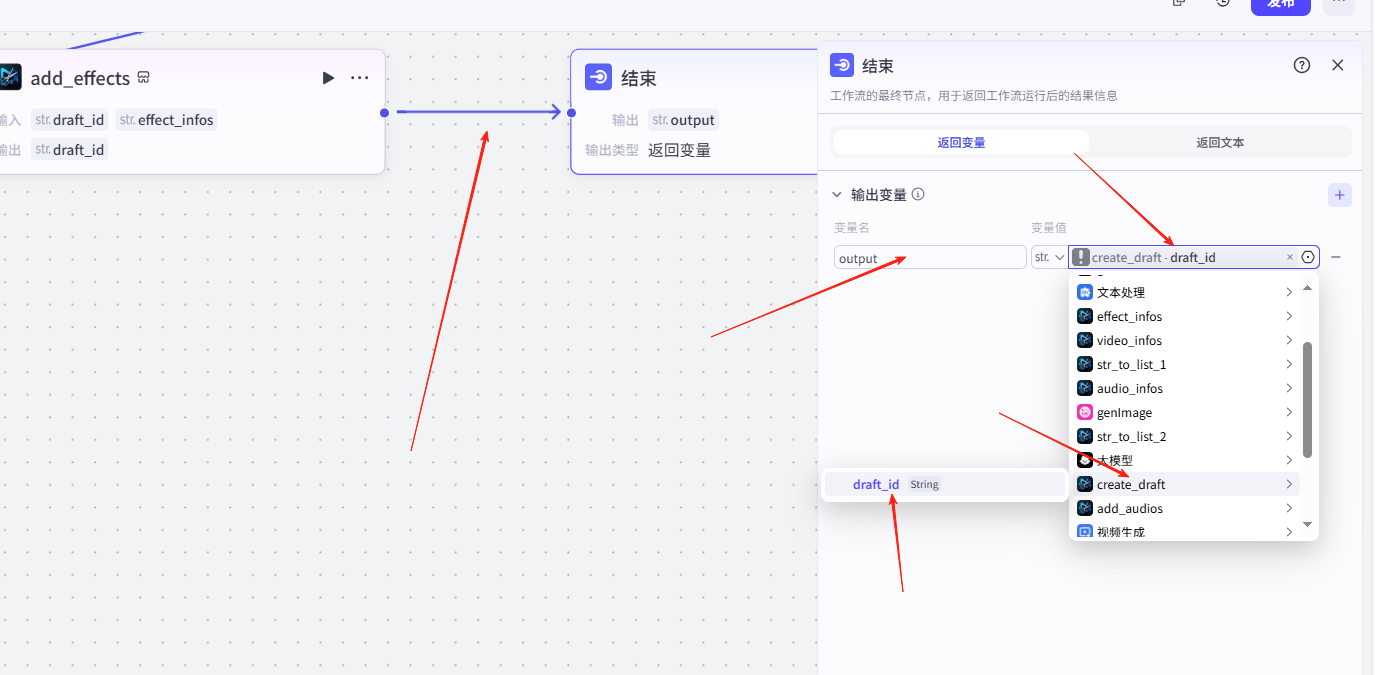Collapse the 输出变量 section
The image size is (1375, 675).
pos(837,195)
